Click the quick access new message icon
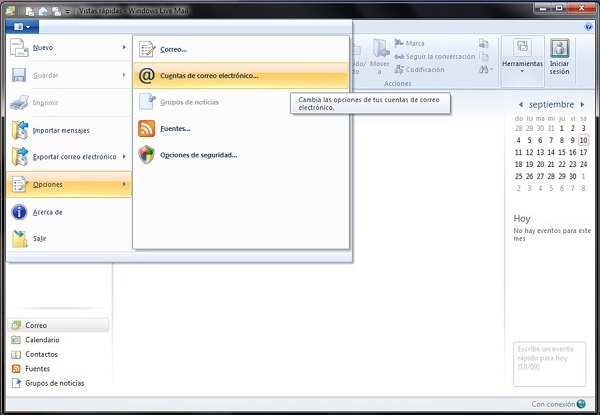Screen dimensions: 600x415 (x=29, y=11)
